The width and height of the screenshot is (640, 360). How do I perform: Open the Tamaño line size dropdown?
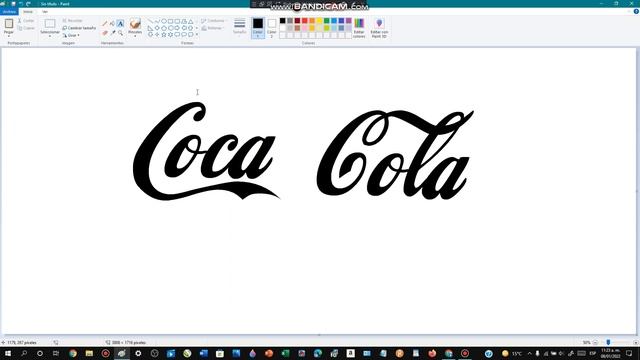coord(240,27)
